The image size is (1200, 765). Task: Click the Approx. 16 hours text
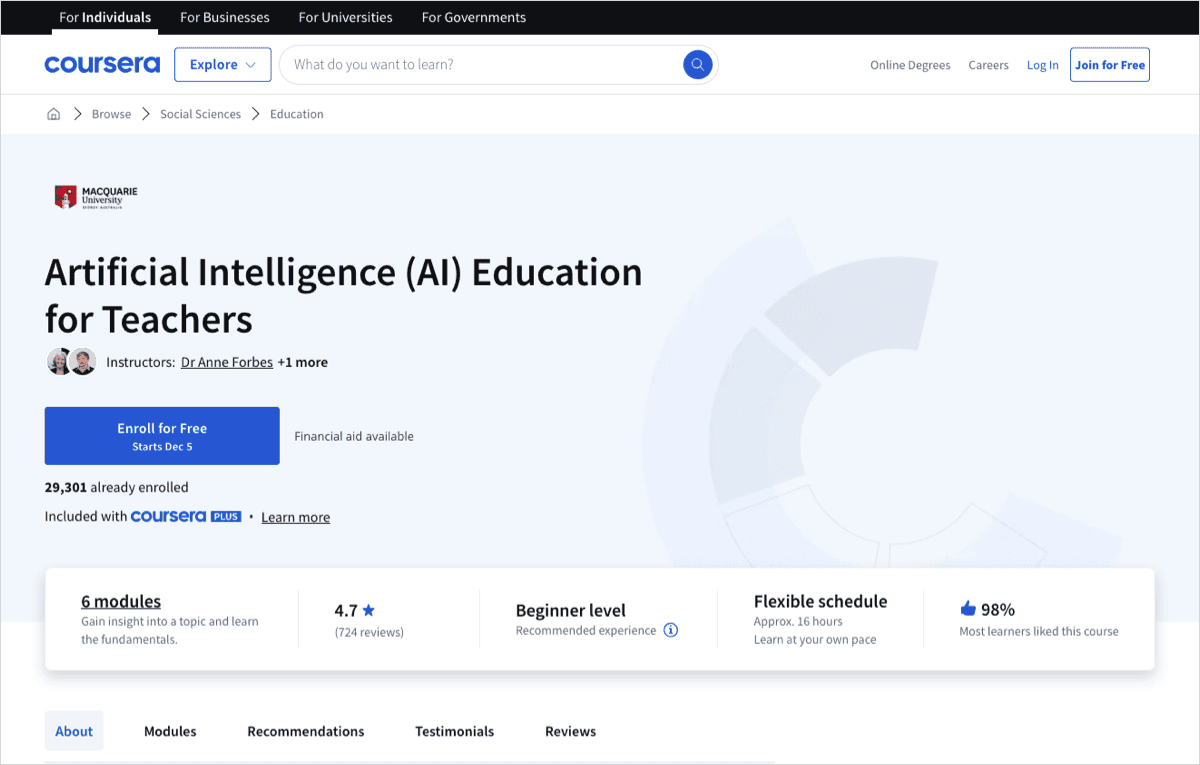[x=798, y=621]
